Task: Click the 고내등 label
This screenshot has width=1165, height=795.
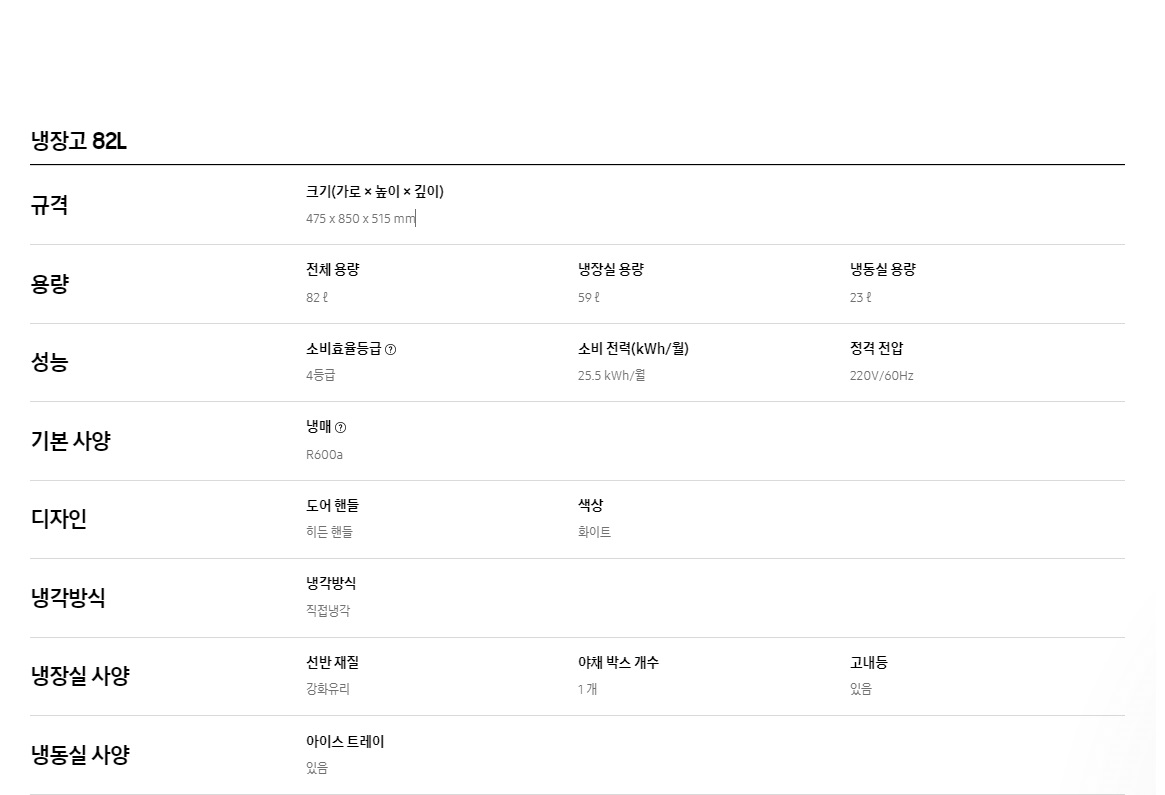Action: click(868, 662)
